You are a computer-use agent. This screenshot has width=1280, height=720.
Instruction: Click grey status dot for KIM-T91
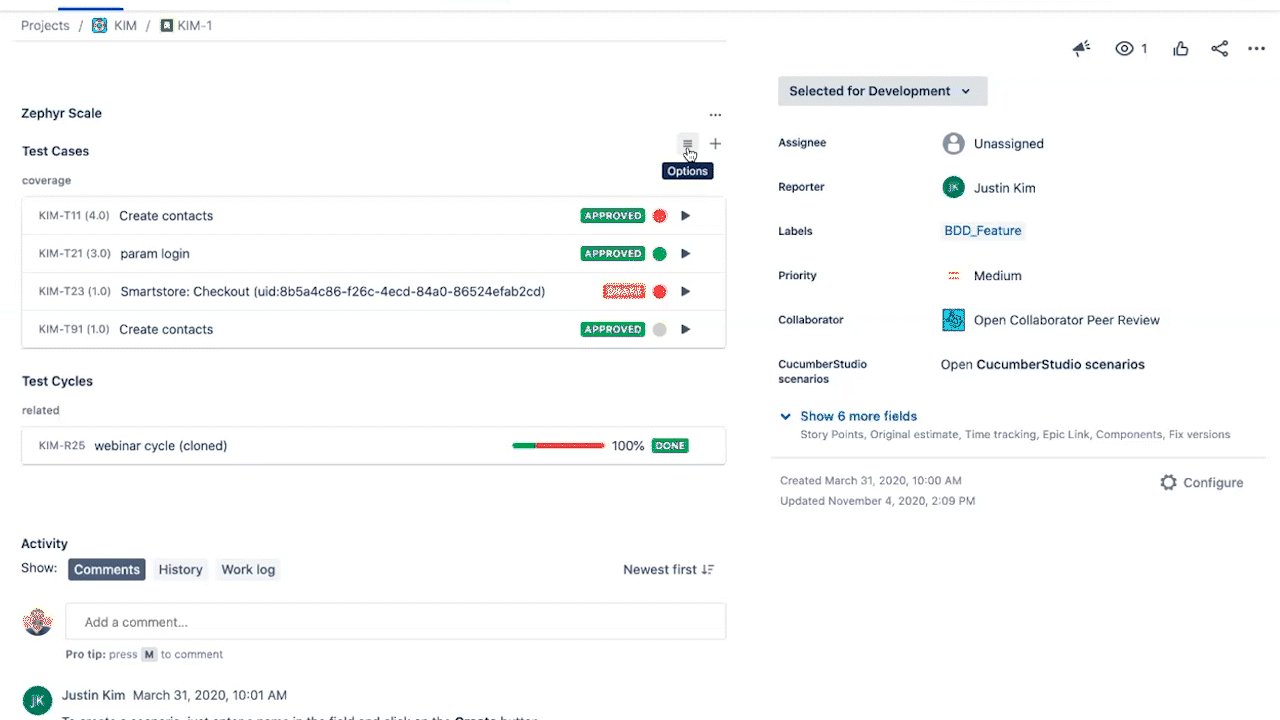(x=659, y=329)
